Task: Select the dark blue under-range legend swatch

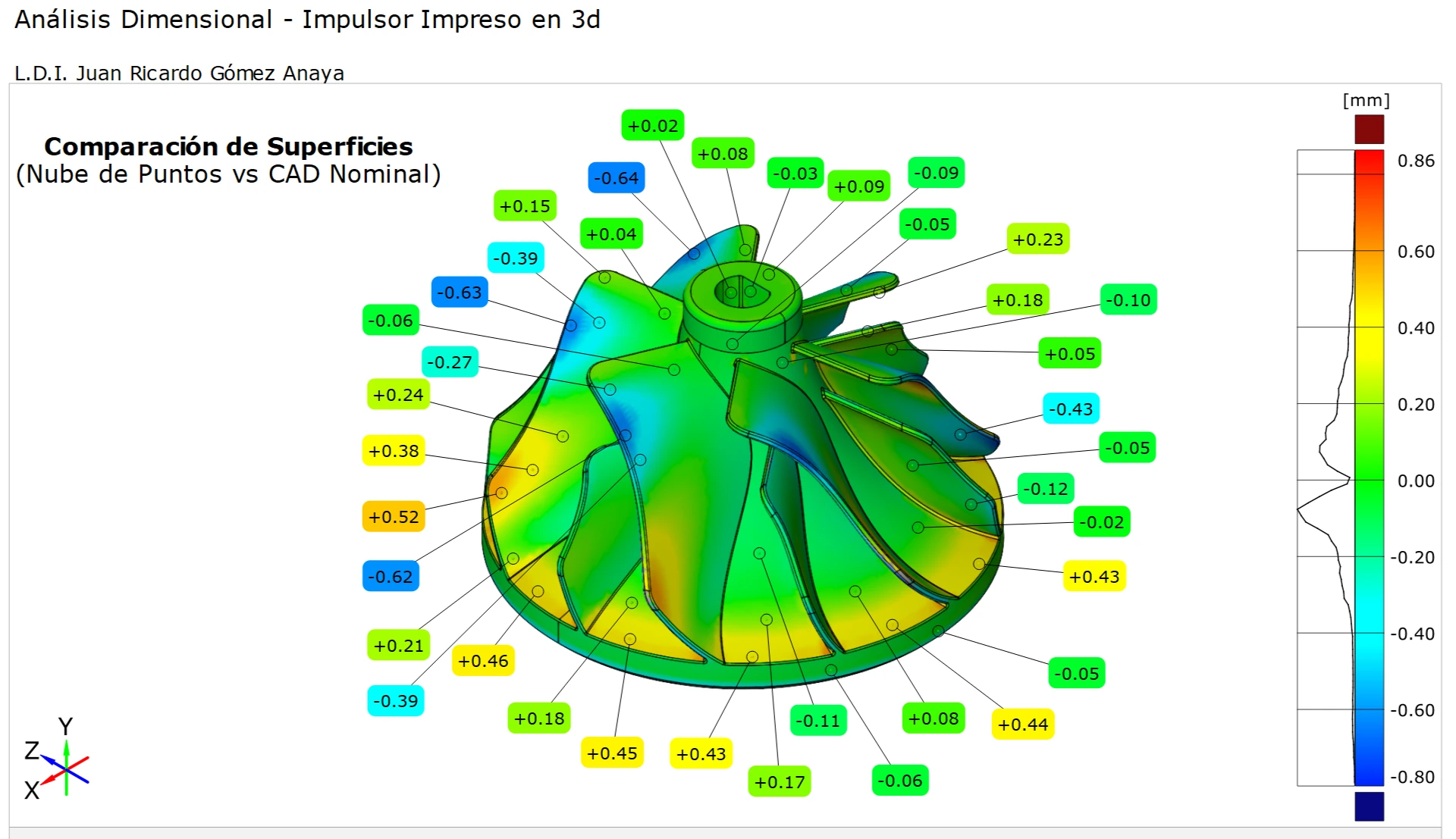Action: [1369, 806]
